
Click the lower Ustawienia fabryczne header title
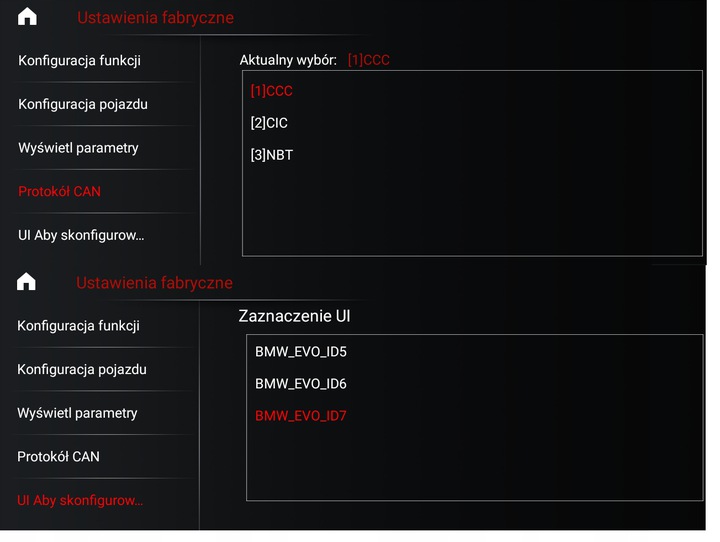pos(154,283)
